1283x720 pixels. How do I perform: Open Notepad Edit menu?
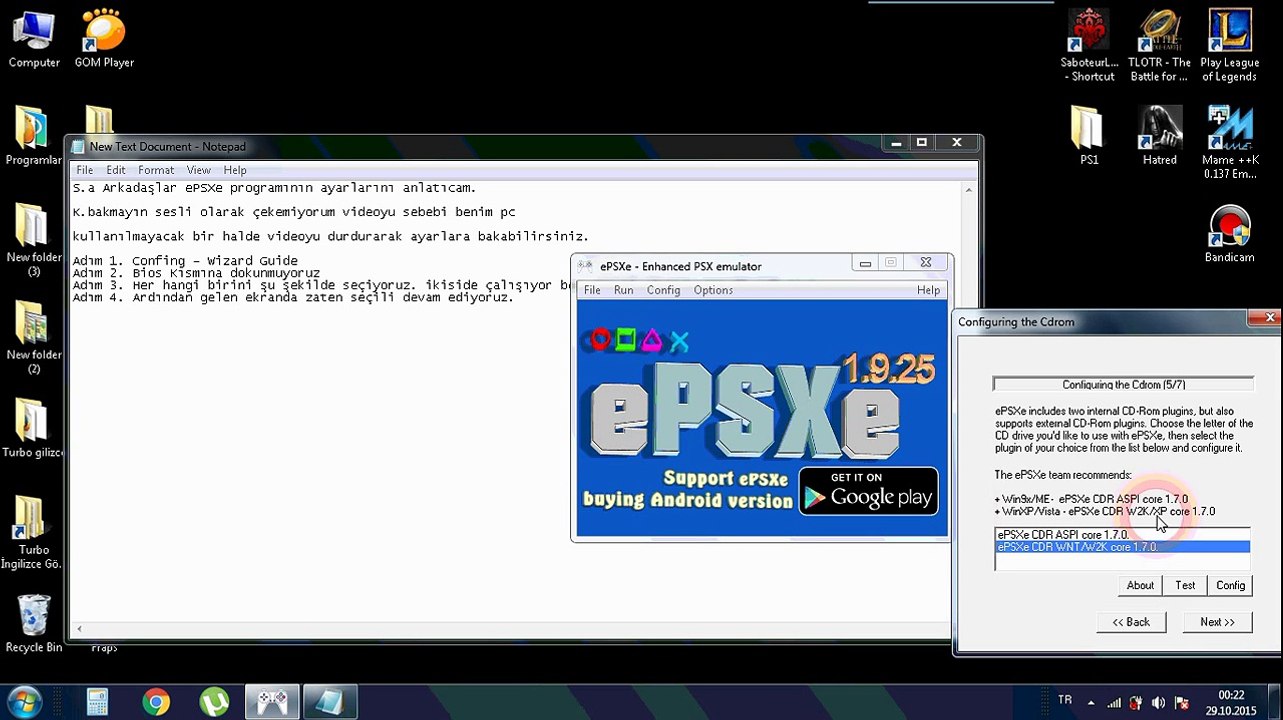click(x=116, y=170)
